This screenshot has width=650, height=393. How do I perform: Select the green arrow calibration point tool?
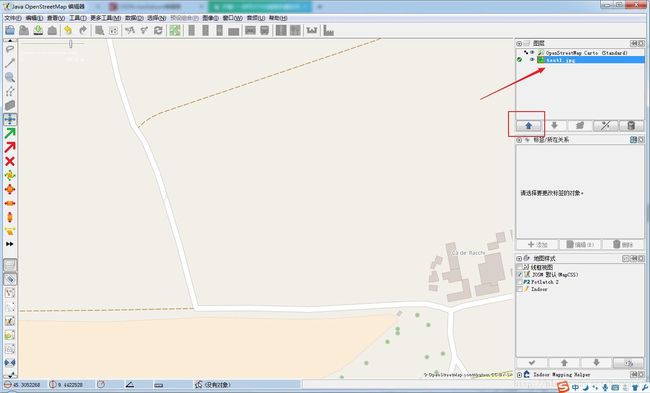pyautogui.click(x=10, y=133)
